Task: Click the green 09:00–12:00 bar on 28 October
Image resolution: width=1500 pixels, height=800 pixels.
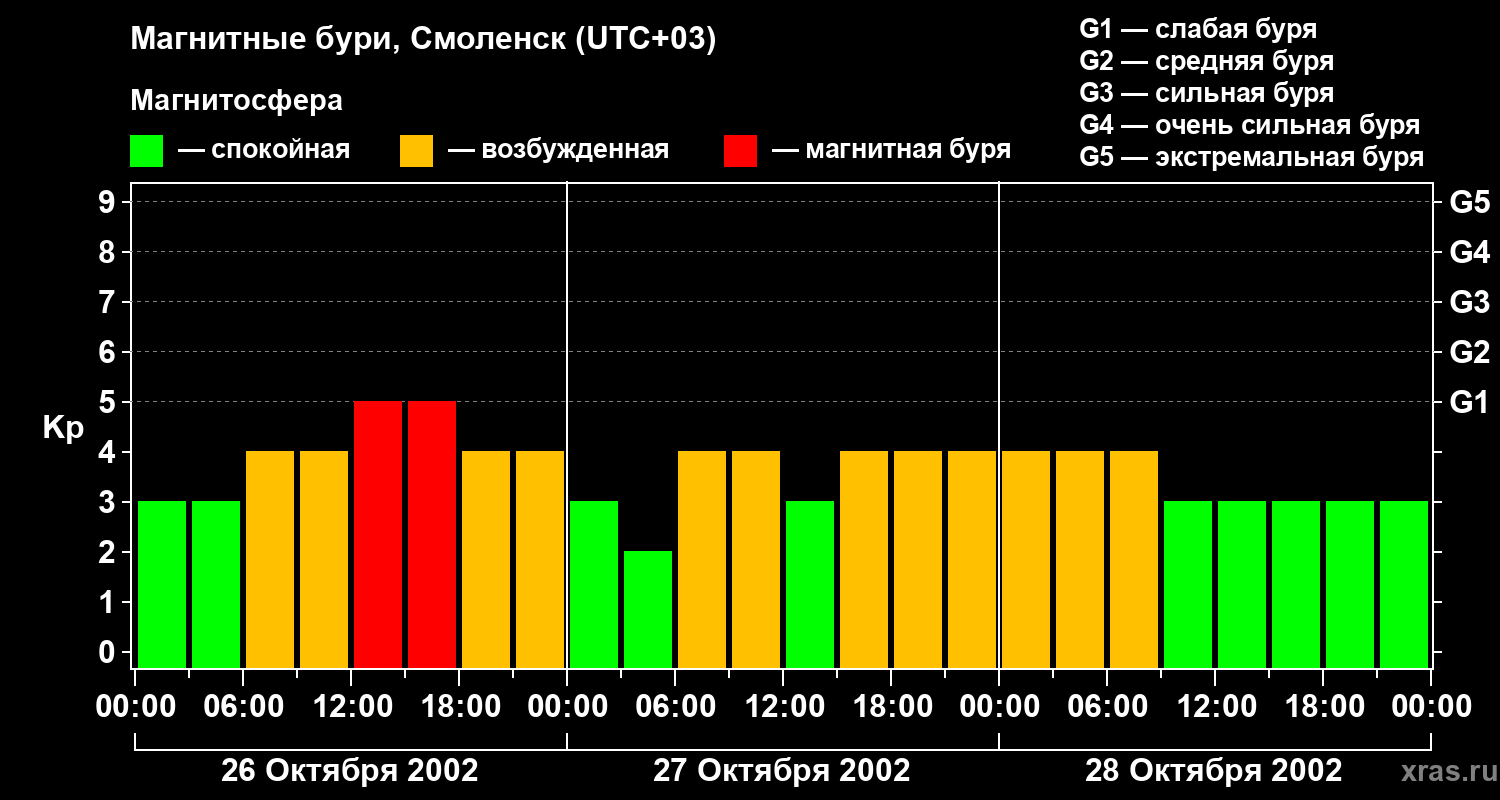Action: (x=1188, y=584)
